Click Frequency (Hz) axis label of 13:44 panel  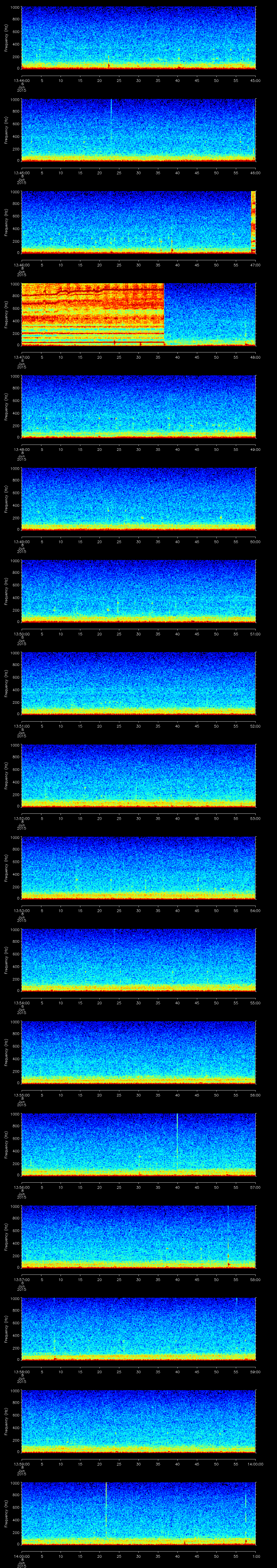point(6,38)
